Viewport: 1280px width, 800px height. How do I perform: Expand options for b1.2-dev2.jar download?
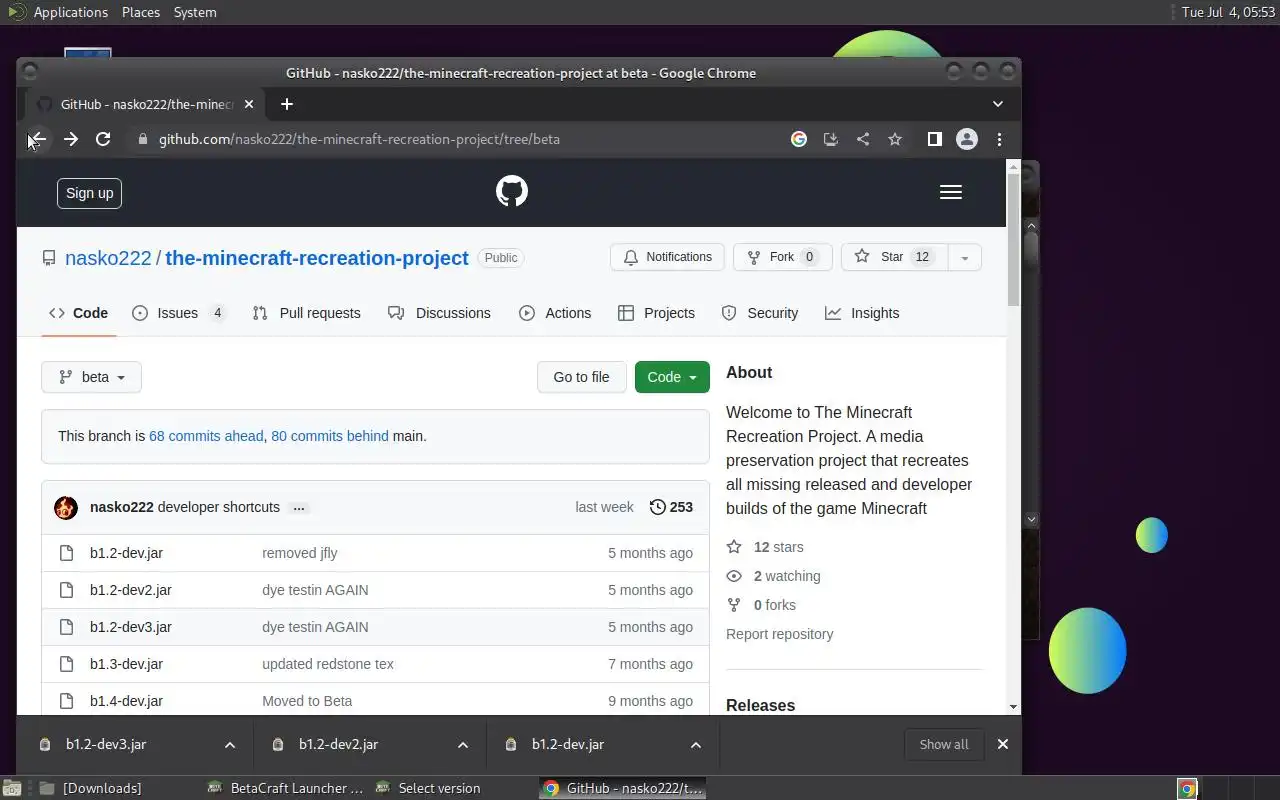tap(463, 744)
